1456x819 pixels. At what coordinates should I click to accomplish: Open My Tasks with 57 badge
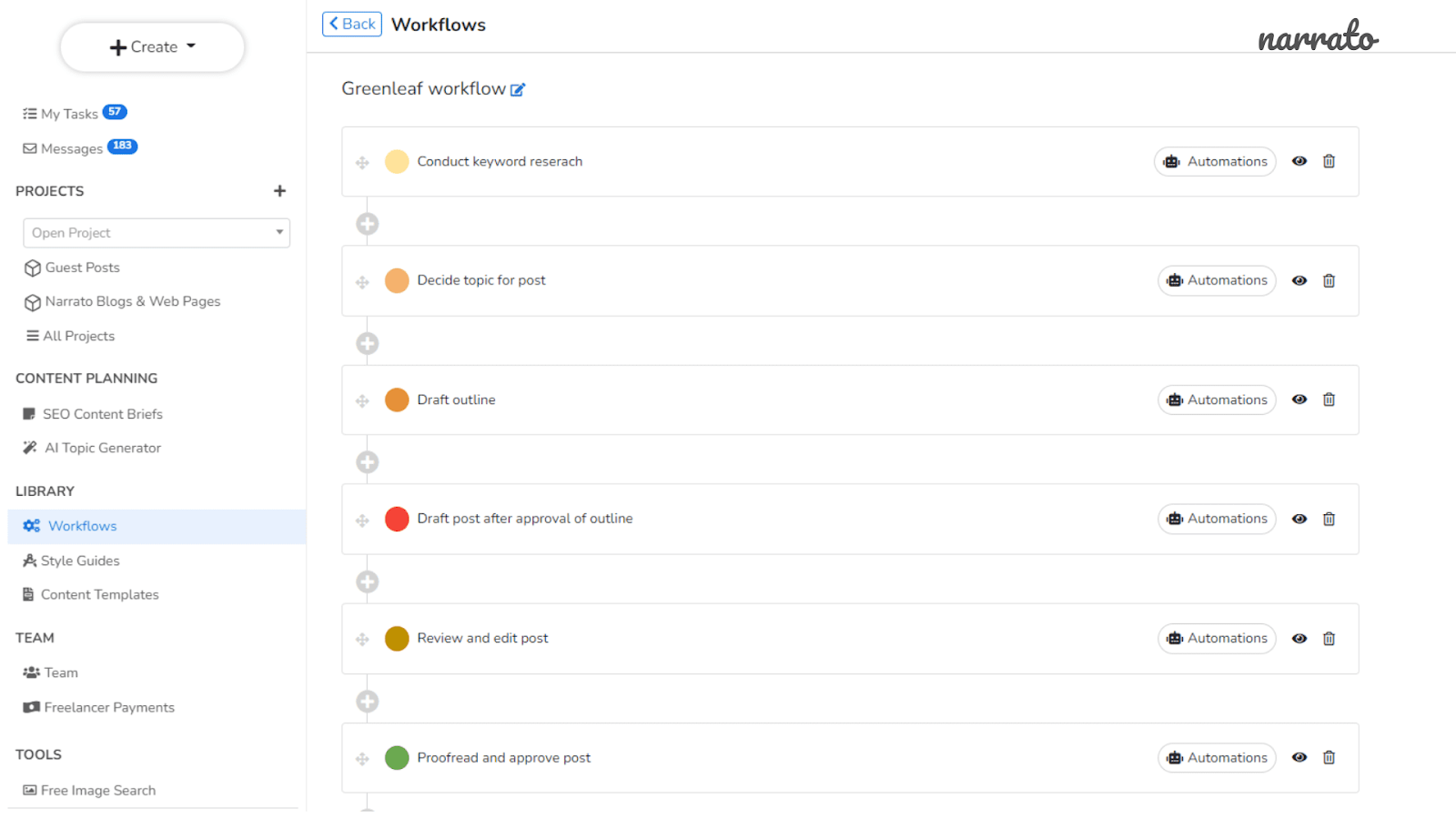coord(75,114)
